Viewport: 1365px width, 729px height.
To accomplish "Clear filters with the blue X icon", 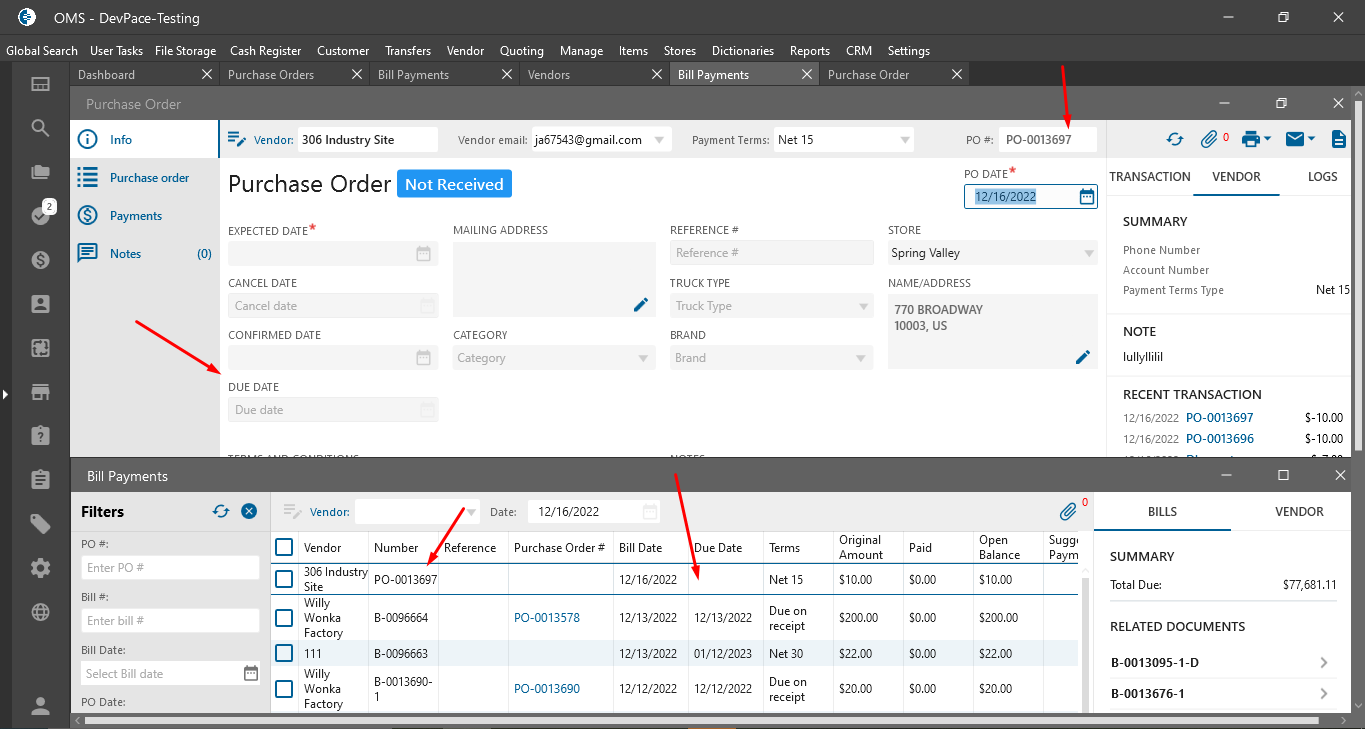I will [249, 512].
